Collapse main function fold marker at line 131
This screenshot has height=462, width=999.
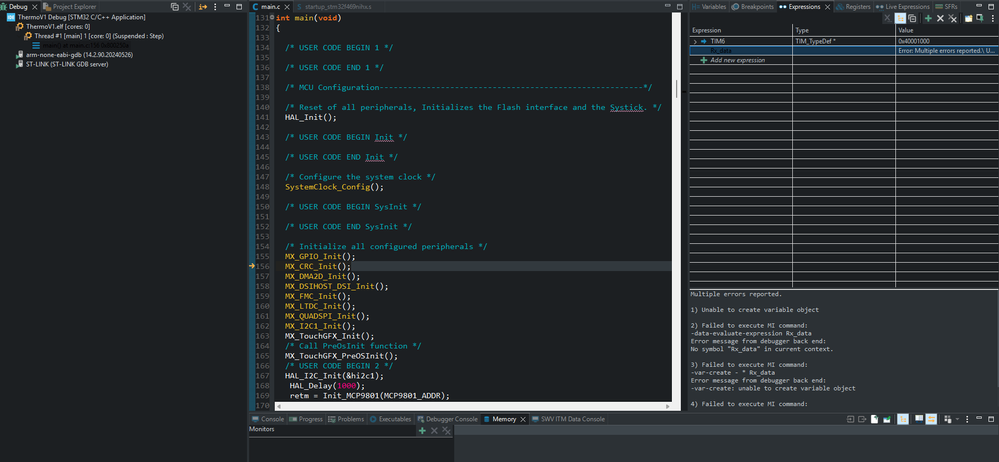pos(273,18)
